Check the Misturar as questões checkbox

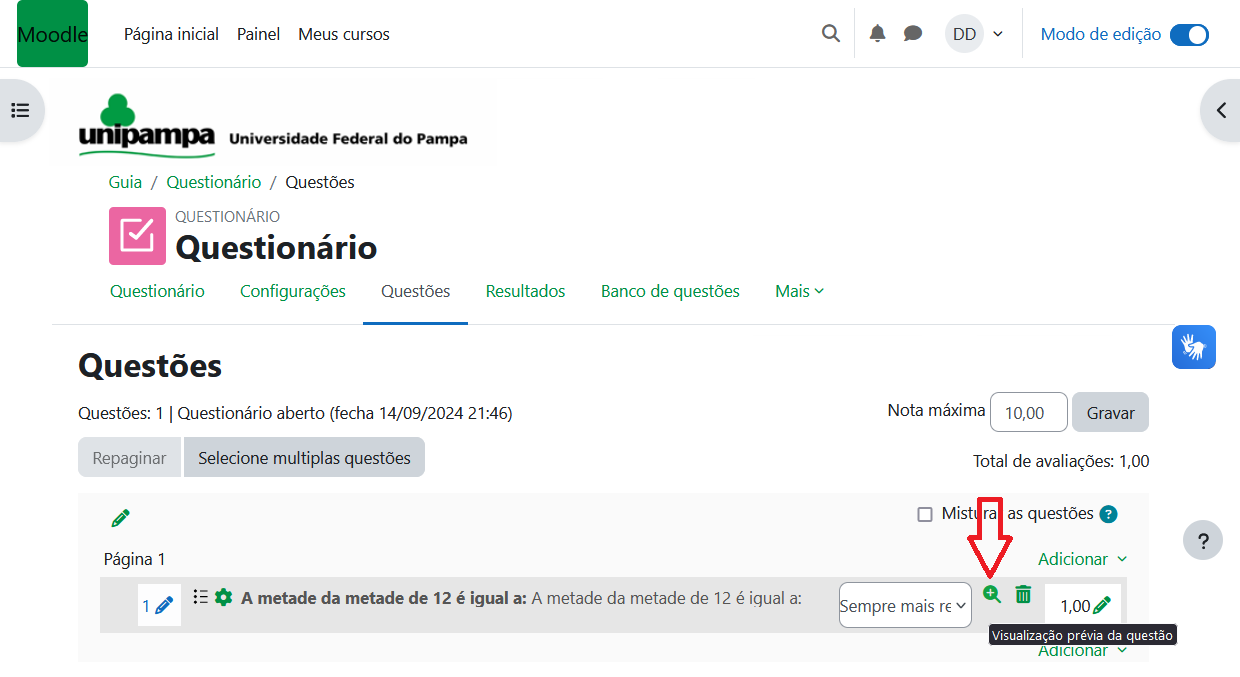pos(925,514)
